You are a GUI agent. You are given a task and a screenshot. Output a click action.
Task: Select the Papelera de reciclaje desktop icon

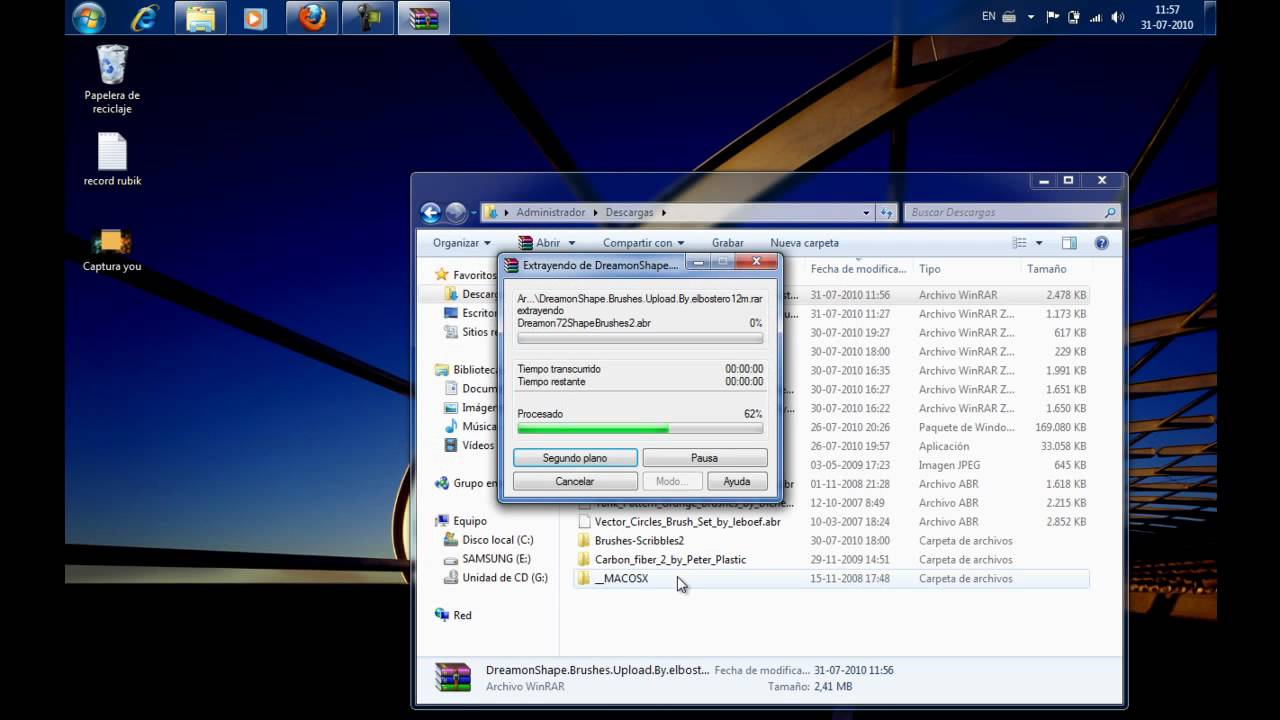click(x=112, y=79)
